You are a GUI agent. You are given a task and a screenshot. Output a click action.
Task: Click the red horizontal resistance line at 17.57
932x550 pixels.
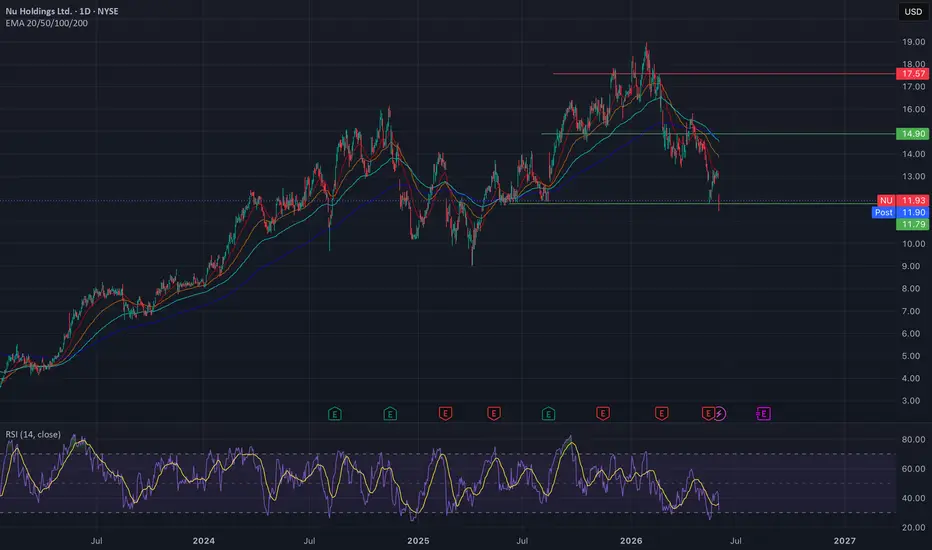click(724, 74)
